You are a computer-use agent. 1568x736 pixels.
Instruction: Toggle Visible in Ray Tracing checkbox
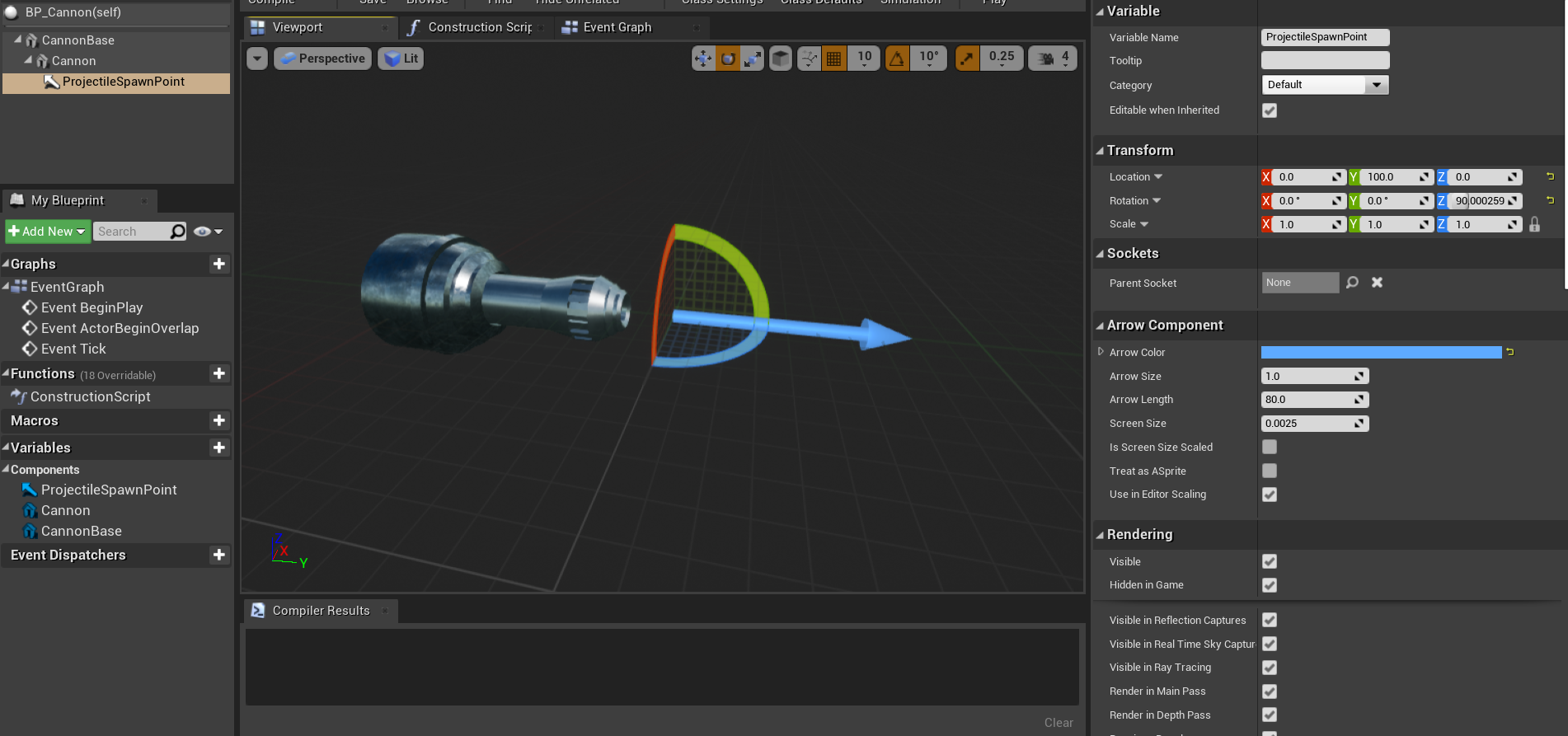1270,668
